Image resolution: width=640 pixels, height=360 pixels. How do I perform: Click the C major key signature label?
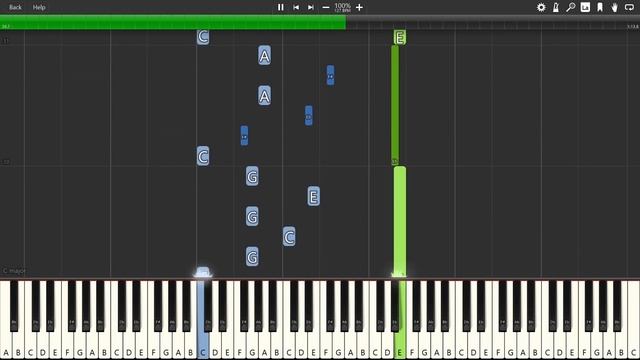click(x=14, y=271)
